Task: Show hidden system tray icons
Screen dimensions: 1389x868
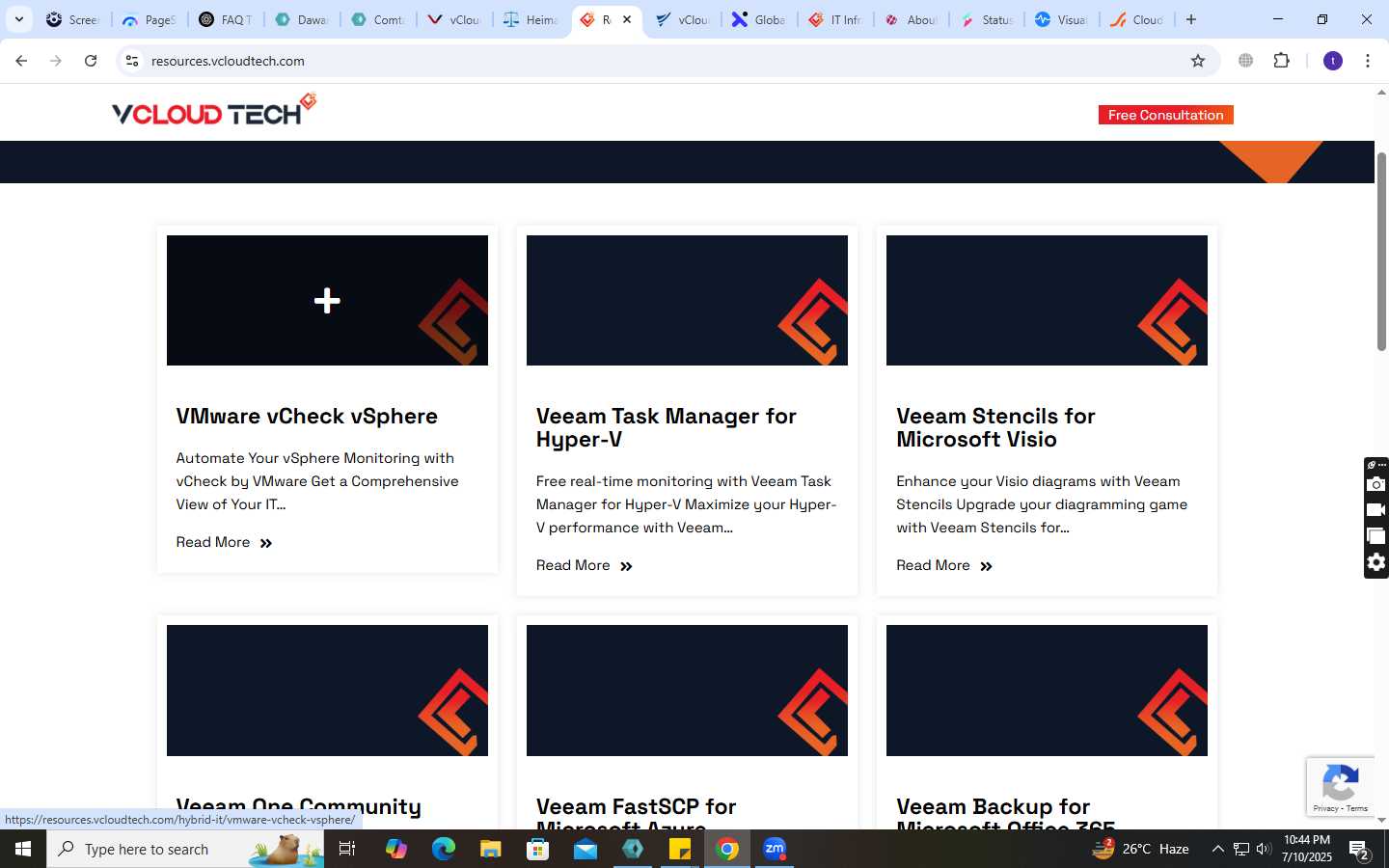Action: click(x=1217, y=849)
